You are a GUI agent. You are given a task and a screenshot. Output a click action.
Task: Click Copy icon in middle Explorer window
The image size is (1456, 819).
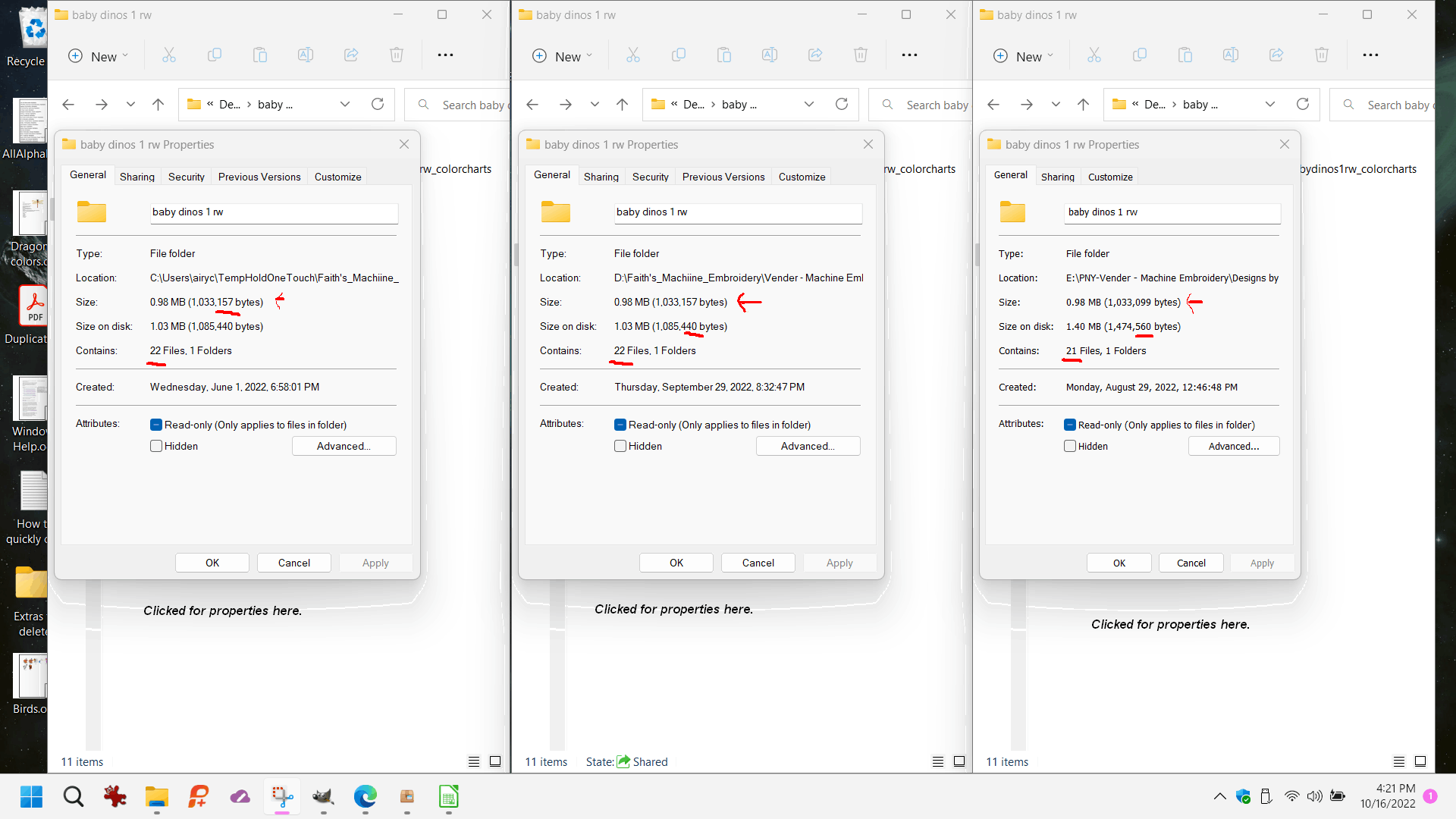click(x=679, y=55)
